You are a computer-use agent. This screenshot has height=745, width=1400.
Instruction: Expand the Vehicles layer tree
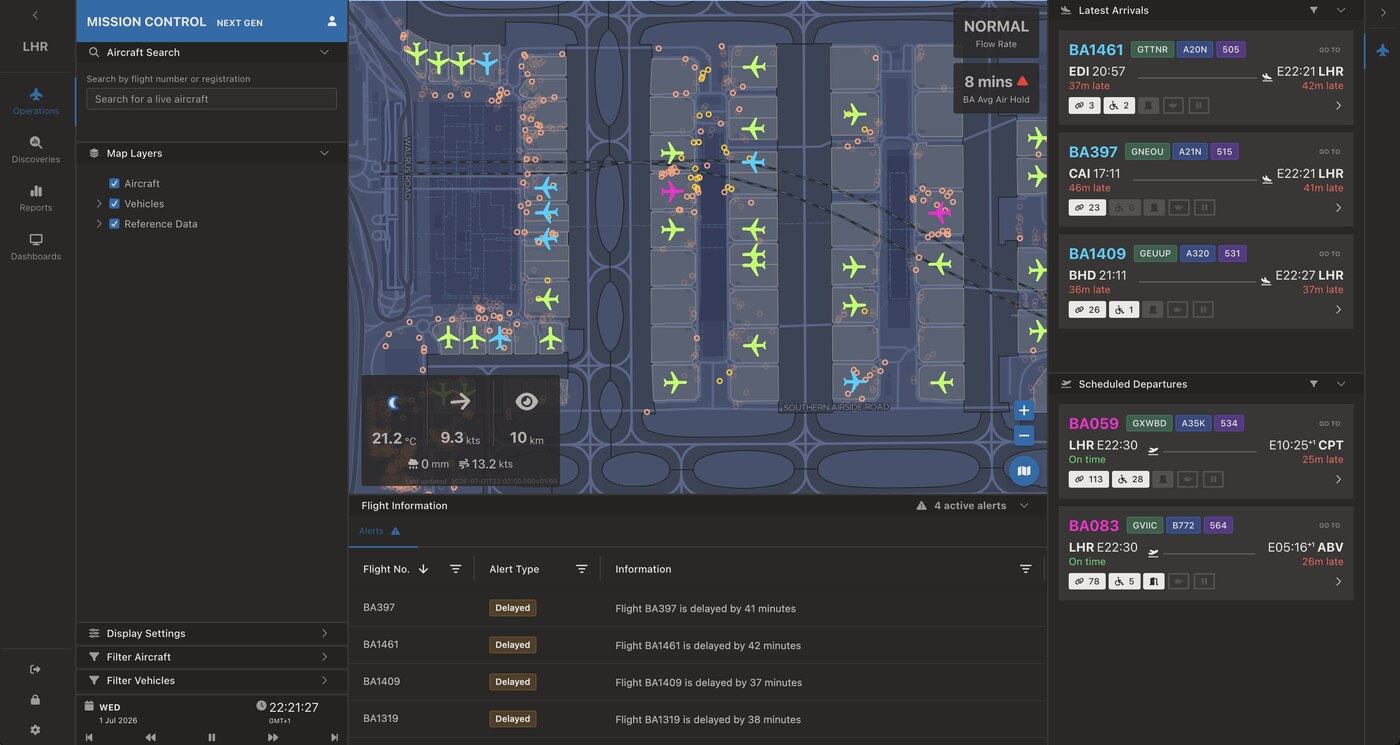coord(99,204)
